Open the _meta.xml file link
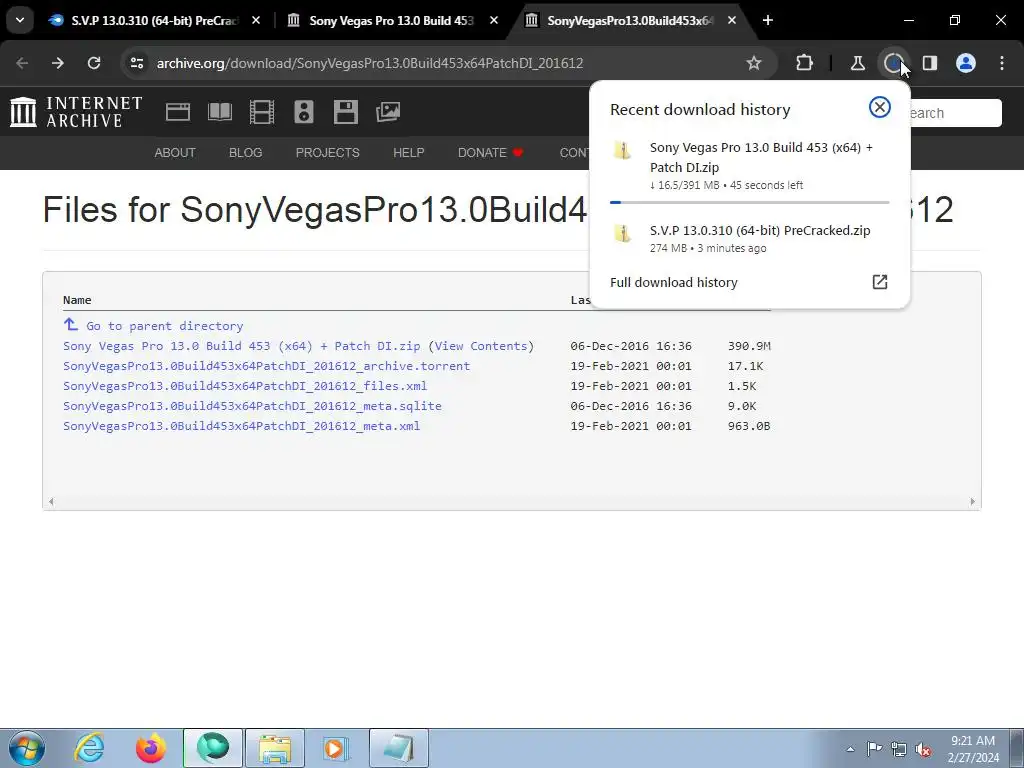 click(242, 426)
